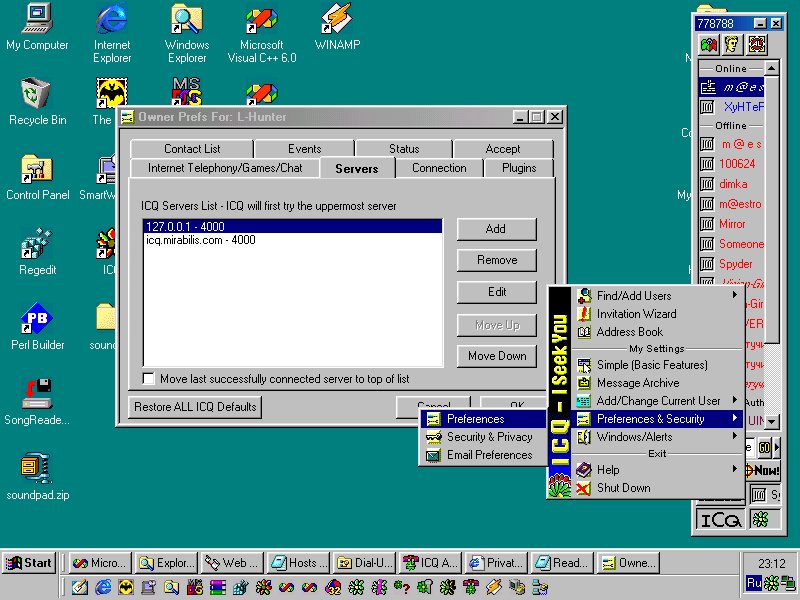Viewport: 800px width, 600px height.
Task: Select offline contact dimka in ICQ list
Action: click(731, 184)
